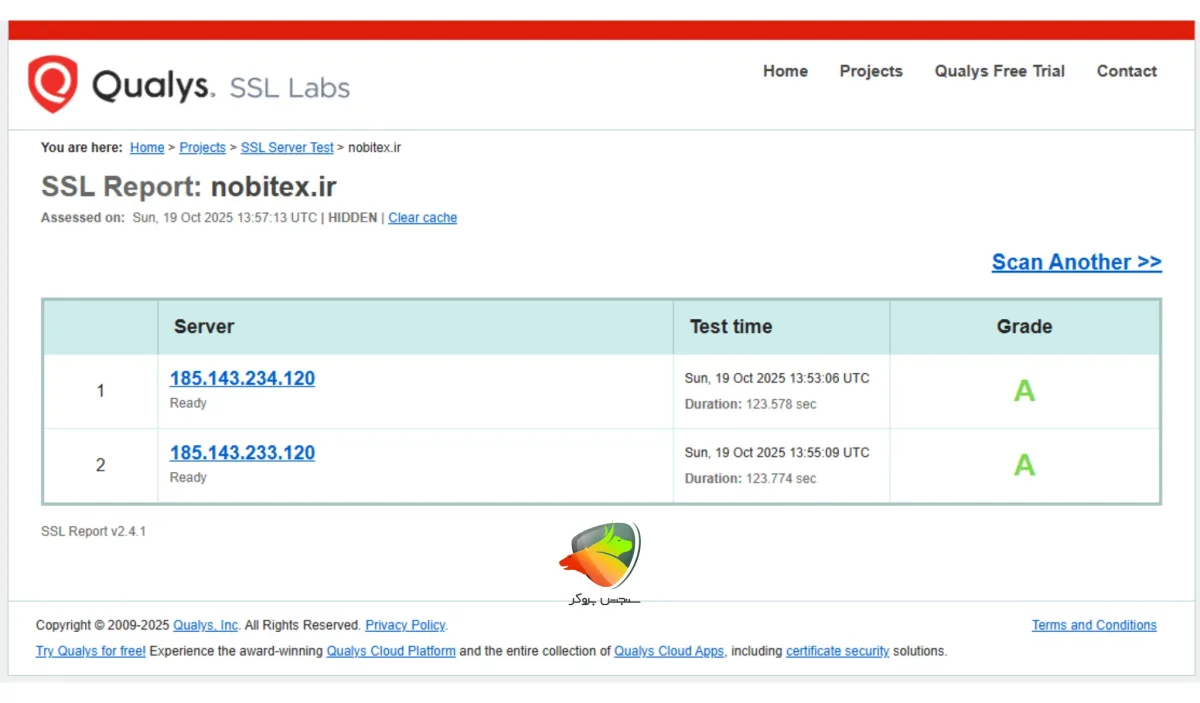
Task: Open server 185.143.233.120 report
Action: coord(242,452)
